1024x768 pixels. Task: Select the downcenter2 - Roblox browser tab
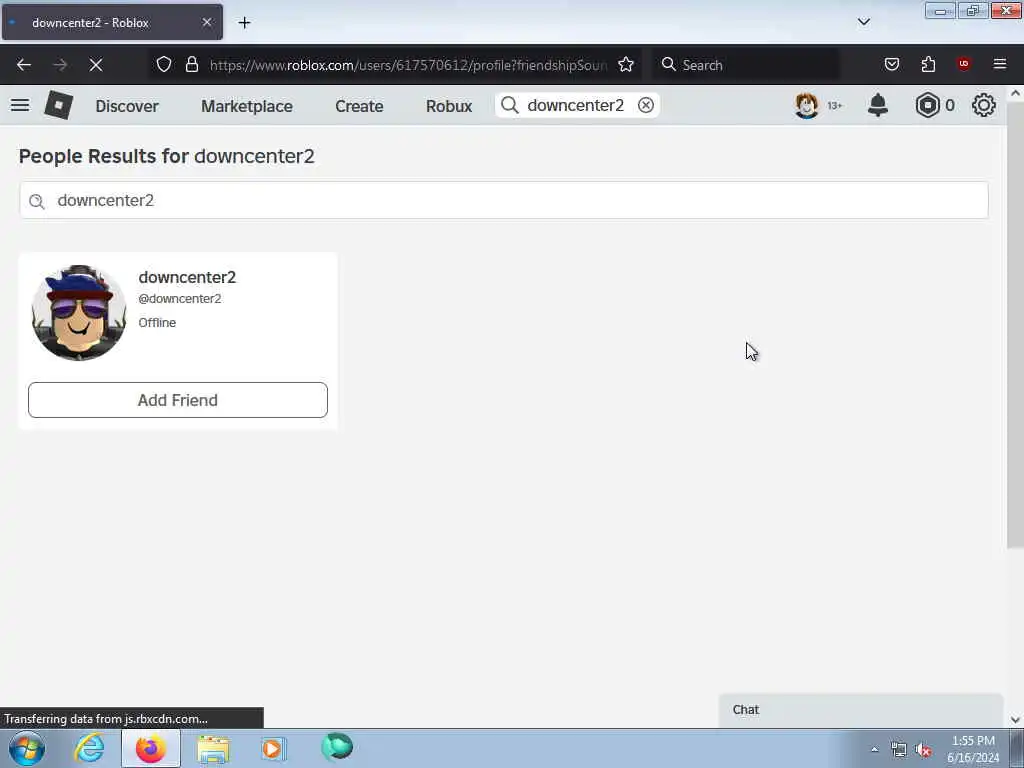pyautogui.click(x=112, y=22)
